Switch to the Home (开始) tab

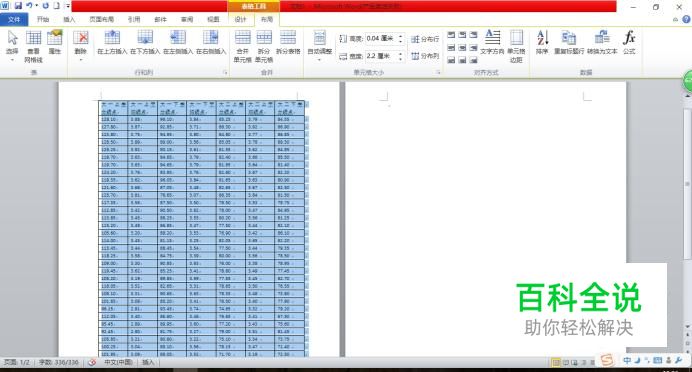[x=43, y=19]
